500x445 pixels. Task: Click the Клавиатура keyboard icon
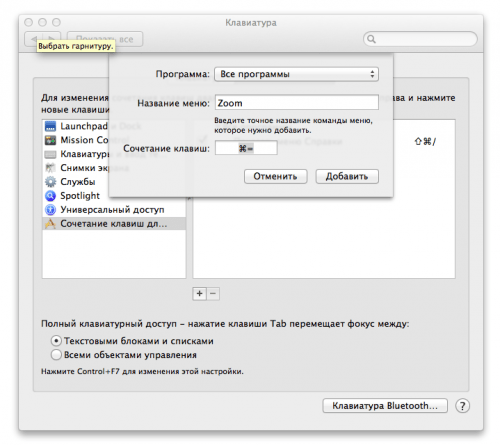(50, 154)
